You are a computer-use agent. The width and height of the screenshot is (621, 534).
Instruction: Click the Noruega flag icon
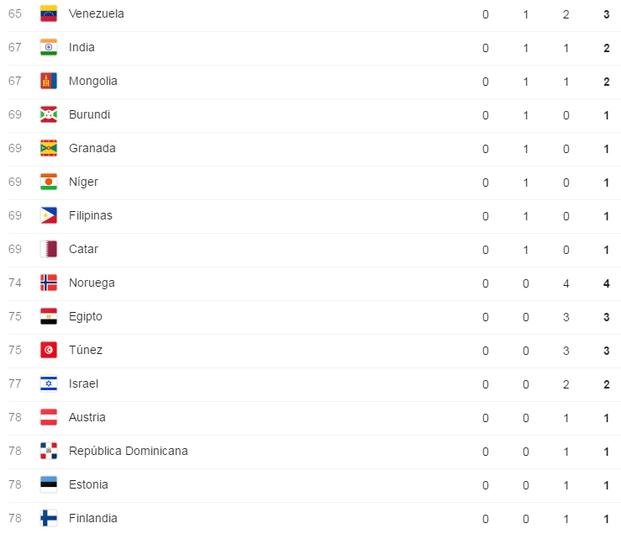point(49,283)
